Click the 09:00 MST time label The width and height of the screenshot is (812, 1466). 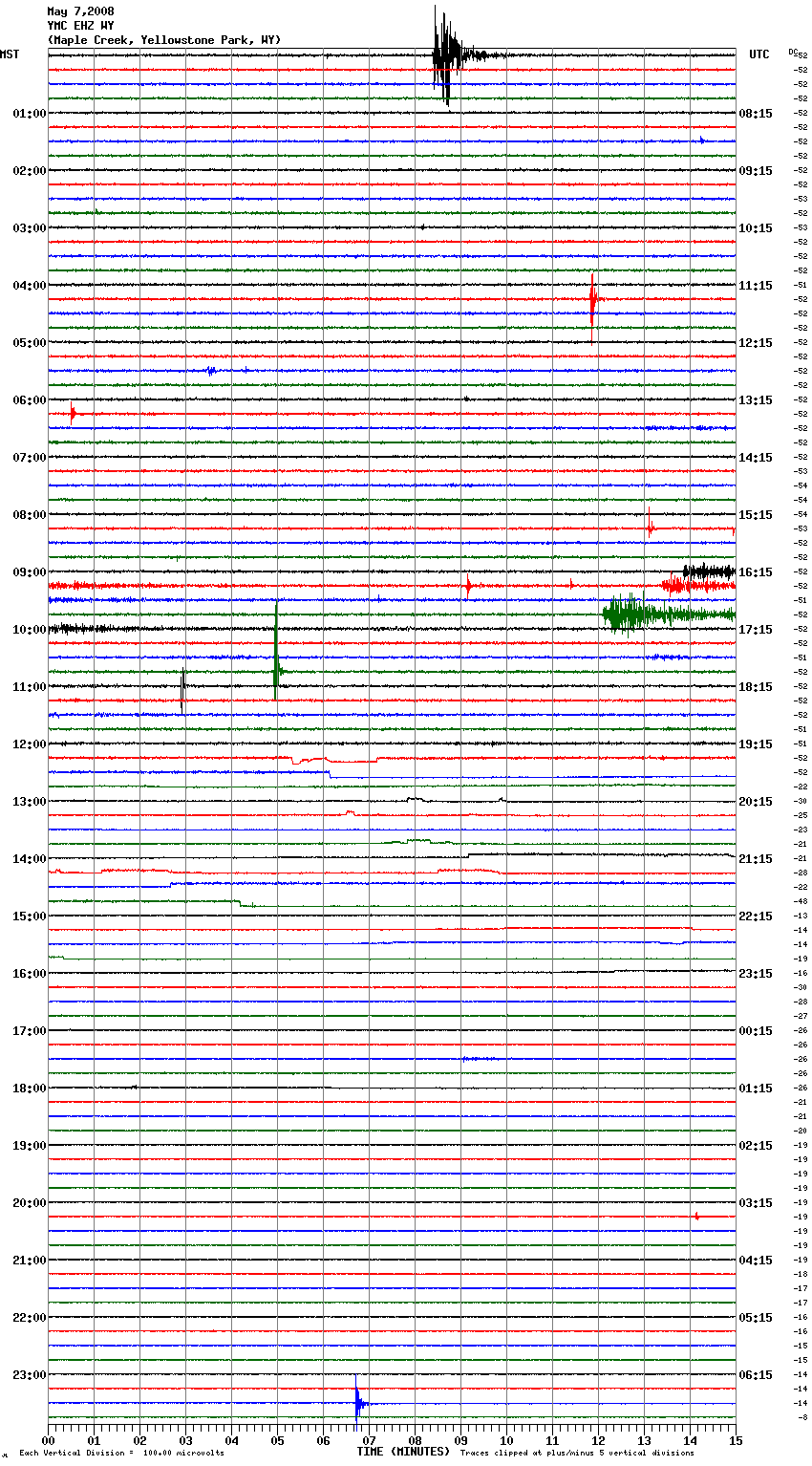click(x=29, y=572)
